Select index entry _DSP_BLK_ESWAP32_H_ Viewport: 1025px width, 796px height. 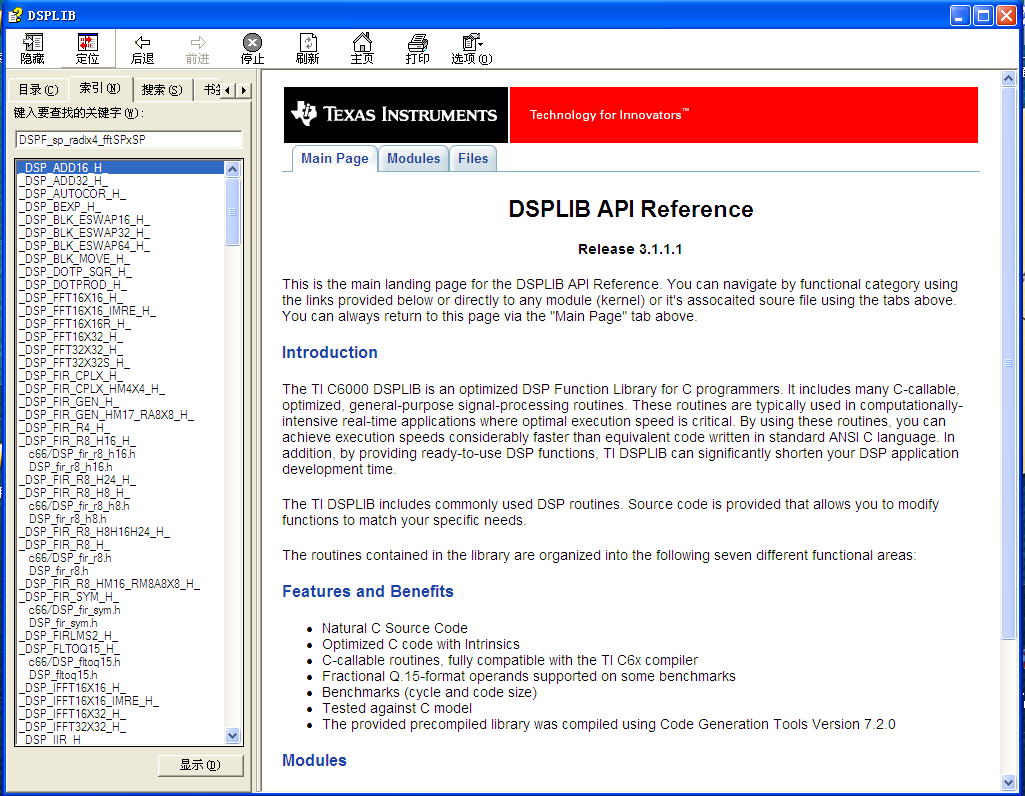click(84, 233)
